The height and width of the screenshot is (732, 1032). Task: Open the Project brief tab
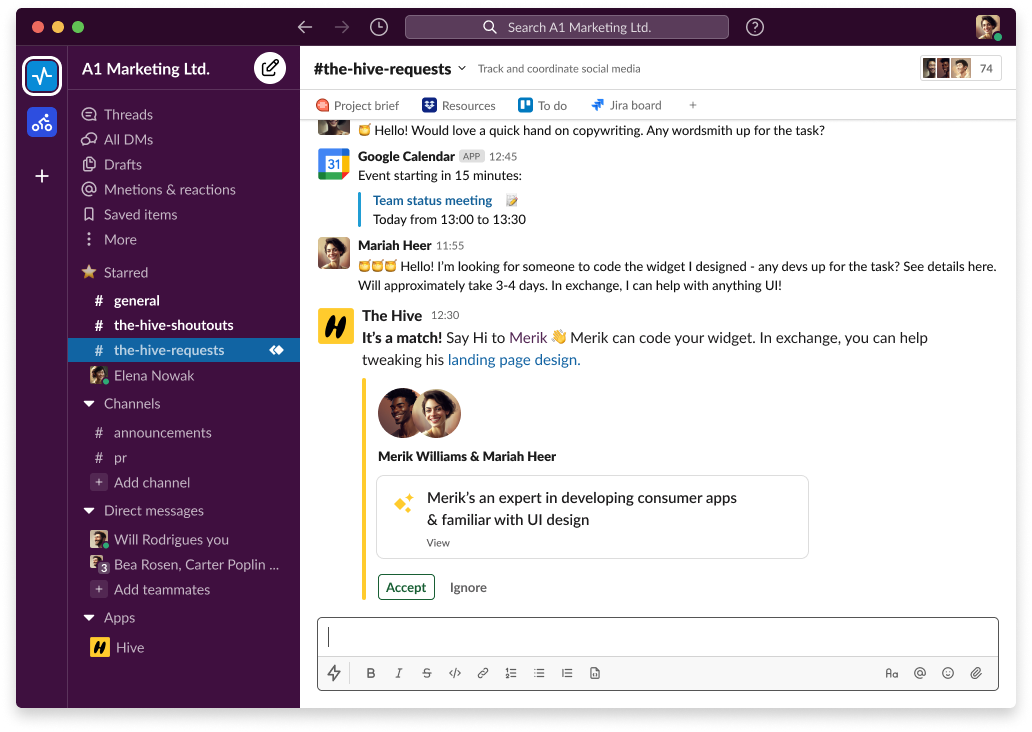pyautogui.click(x=357, y=105)
